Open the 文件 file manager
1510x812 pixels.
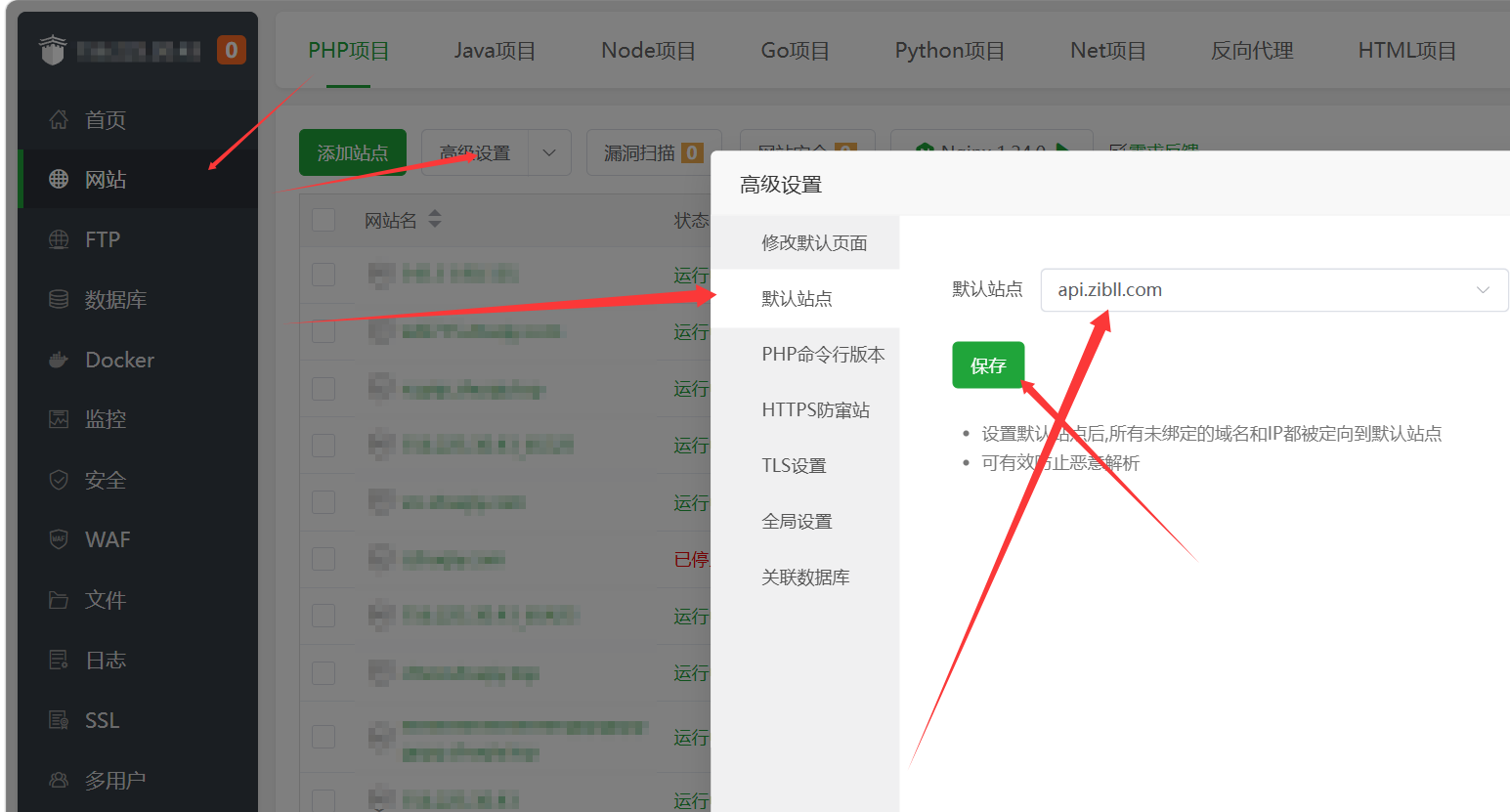104,600
